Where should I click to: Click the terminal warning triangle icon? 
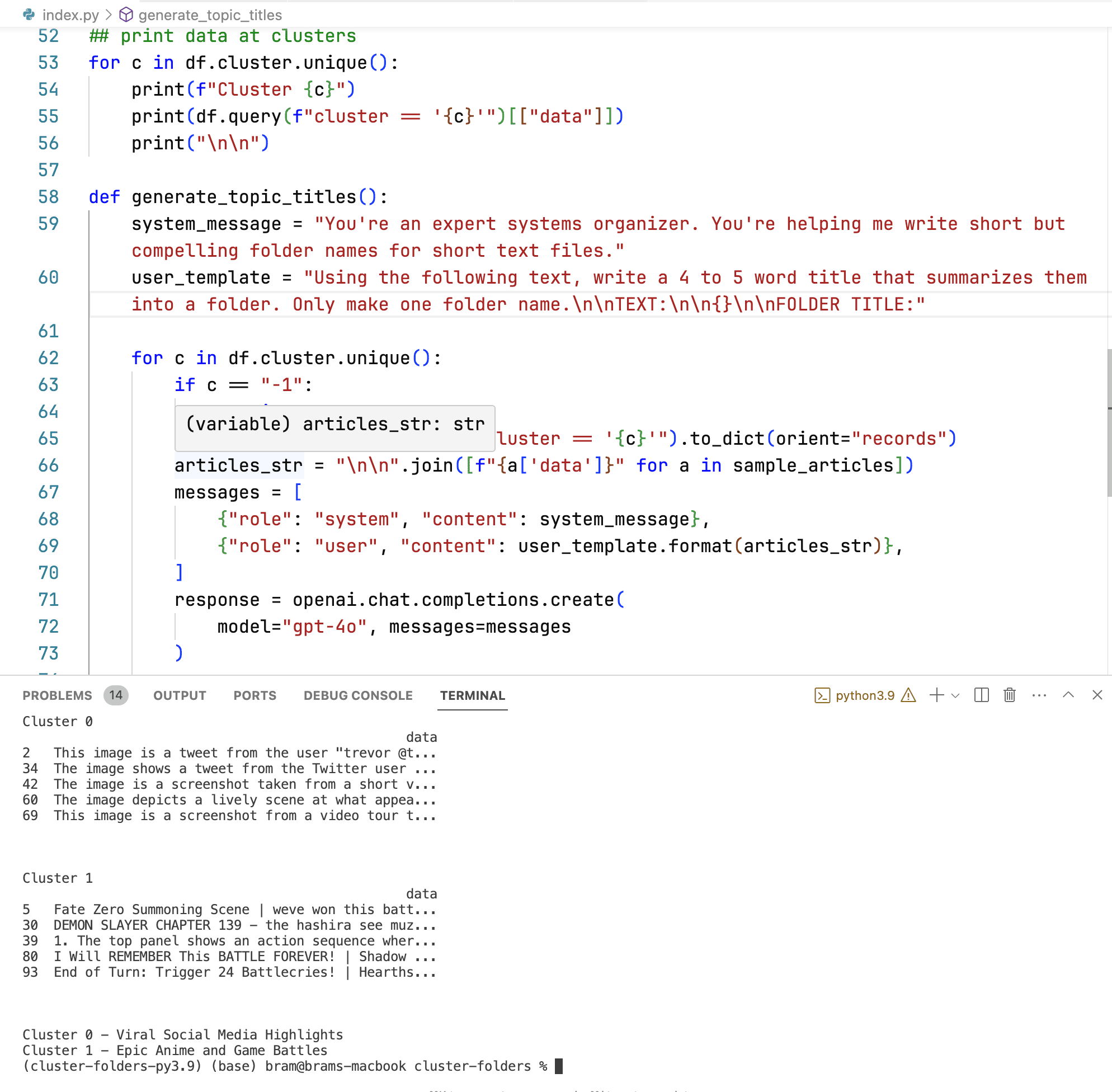(x=908, y=696)
